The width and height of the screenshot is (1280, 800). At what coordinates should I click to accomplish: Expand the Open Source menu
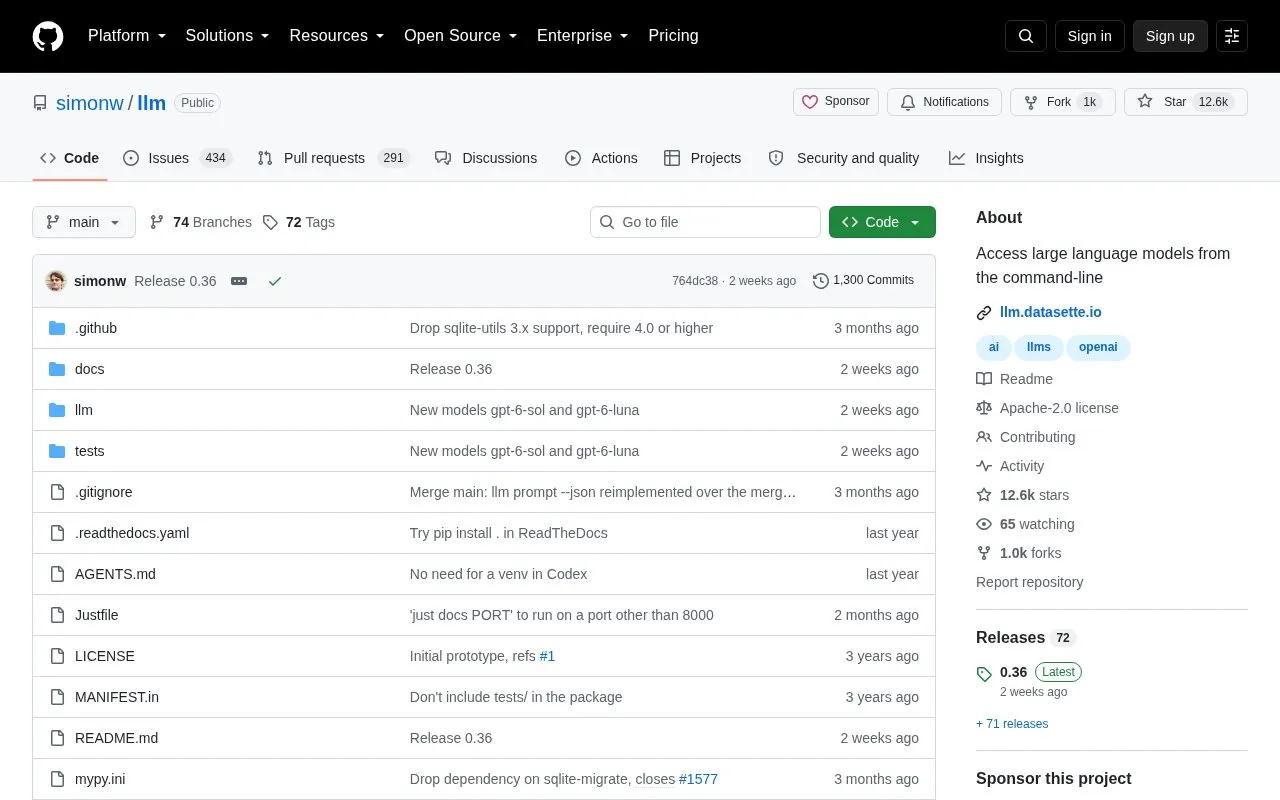[460, 36]
